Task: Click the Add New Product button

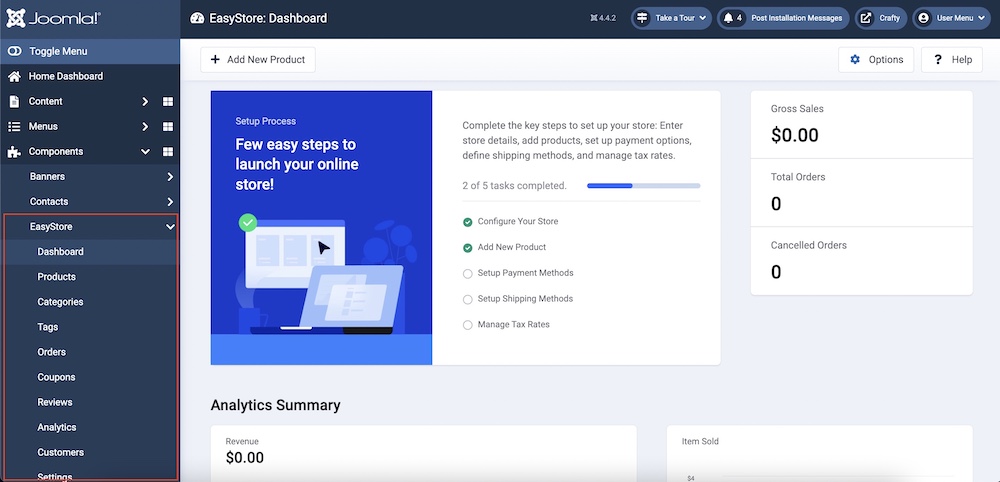Action: pos(258,60)
